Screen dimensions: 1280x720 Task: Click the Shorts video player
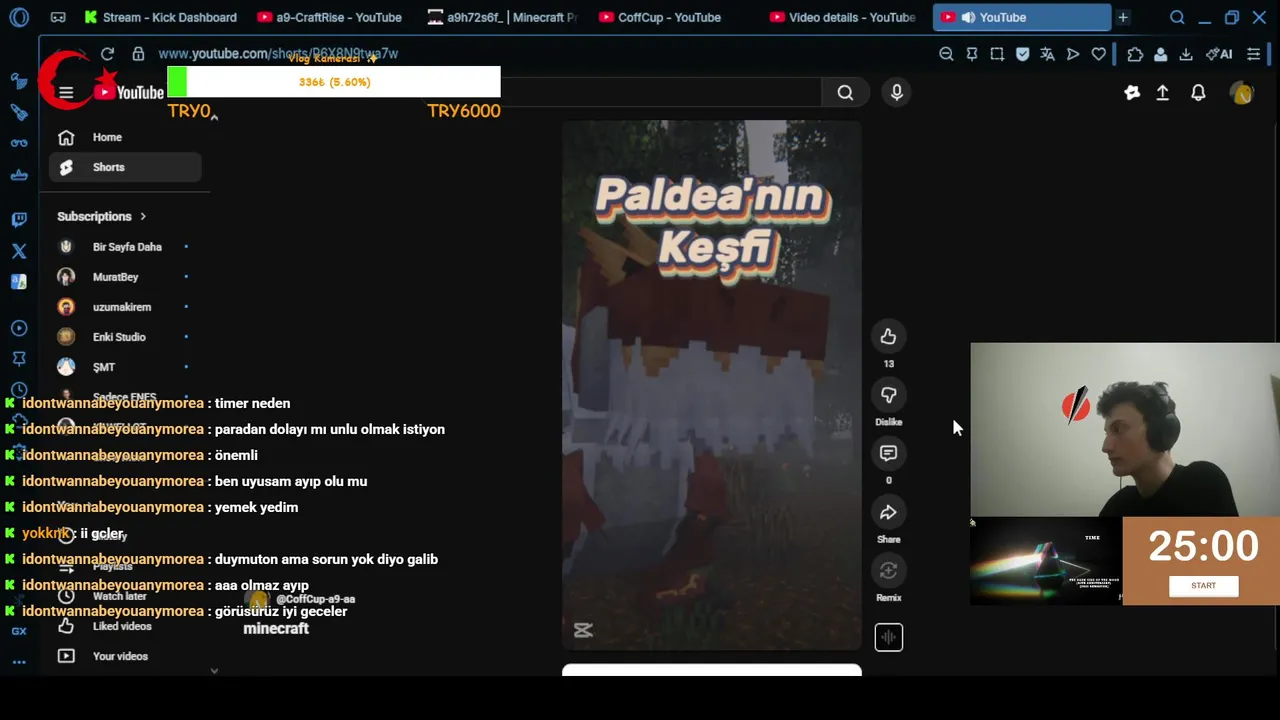pyautogui.click(x=711, y=385)
